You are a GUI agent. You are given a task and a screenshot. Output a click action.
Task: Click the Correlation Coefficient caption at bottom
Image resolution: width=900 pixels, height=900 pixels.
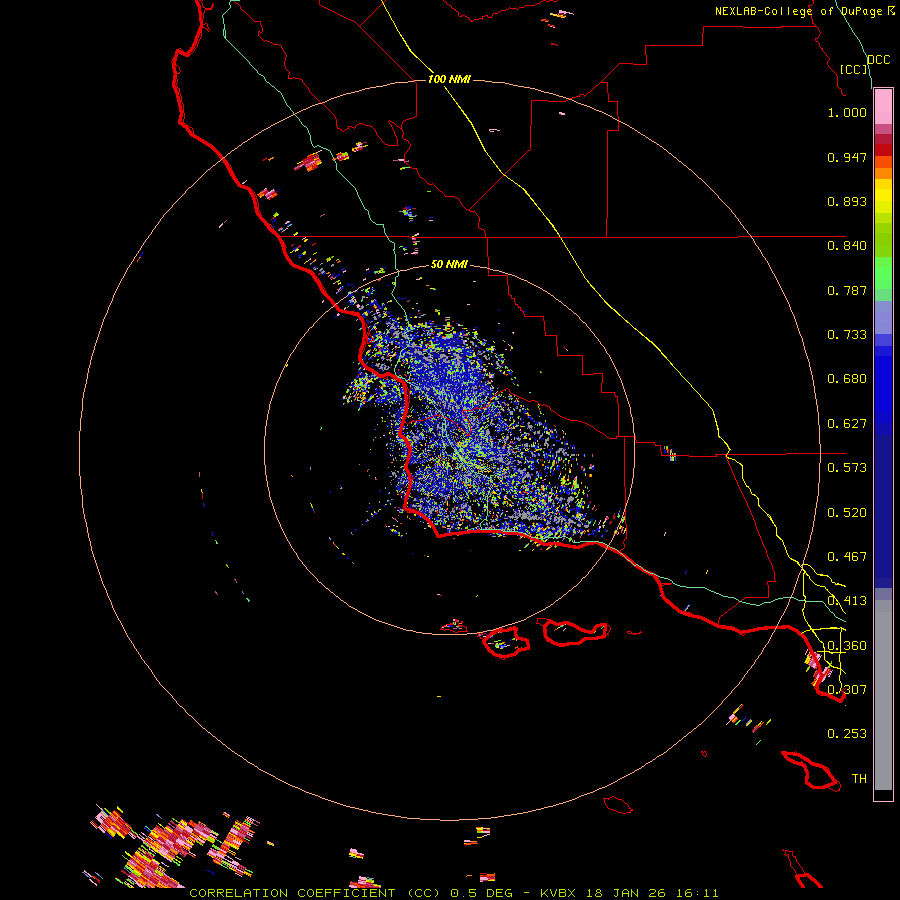(x=454, y=893)
